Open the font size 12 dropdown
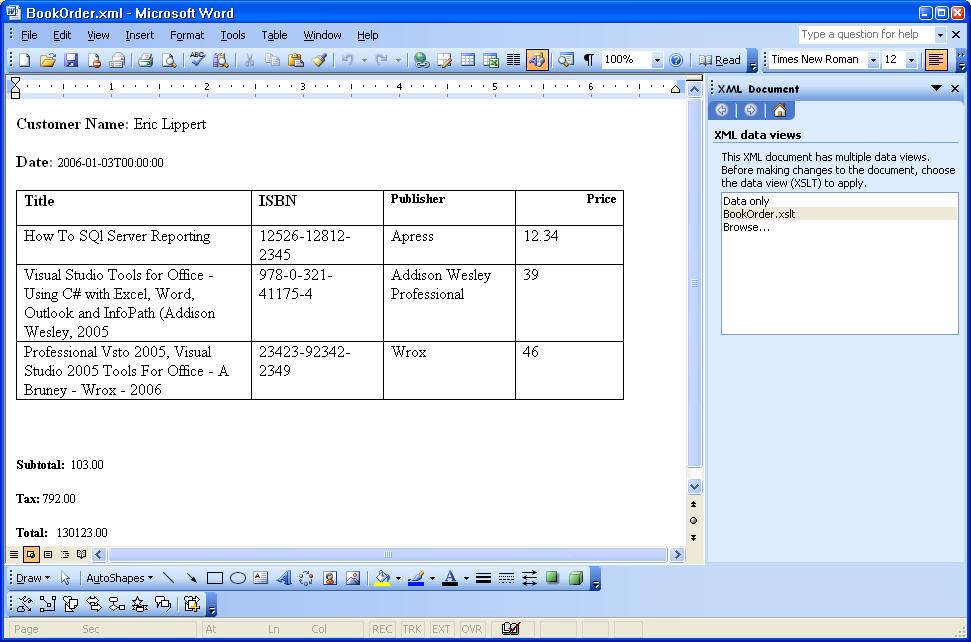 click(911, 60)
